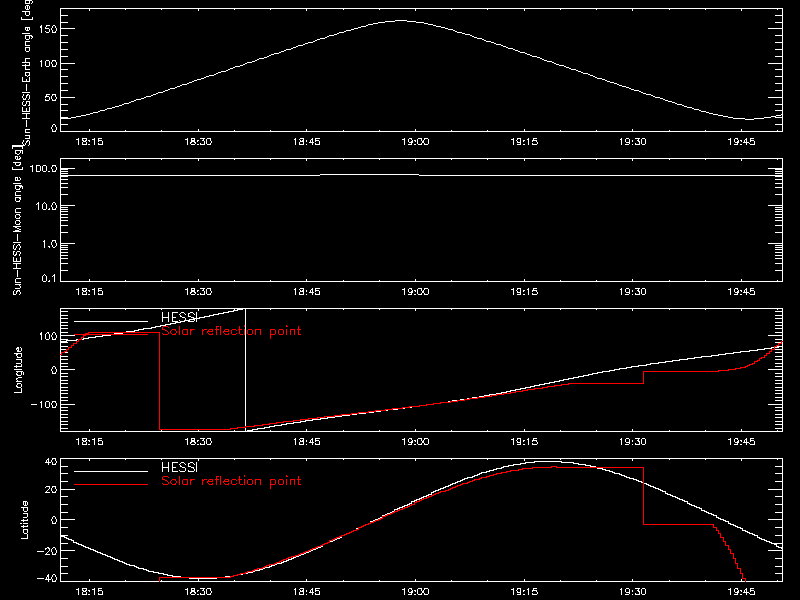This screenshot has width=800, height=600.
Task: Click the 19:00 tick under Longitude plot
Action: coord(415,442)
